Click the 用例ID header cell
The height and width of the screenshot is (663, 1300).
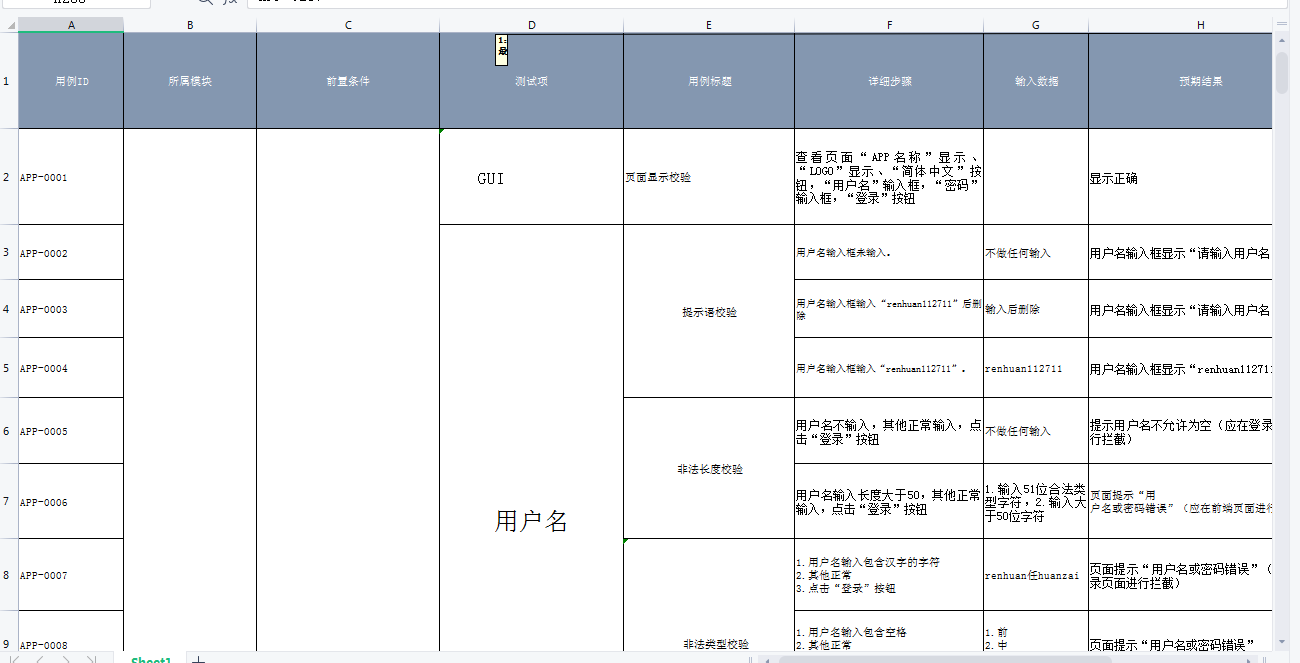(x=71, y=81)
